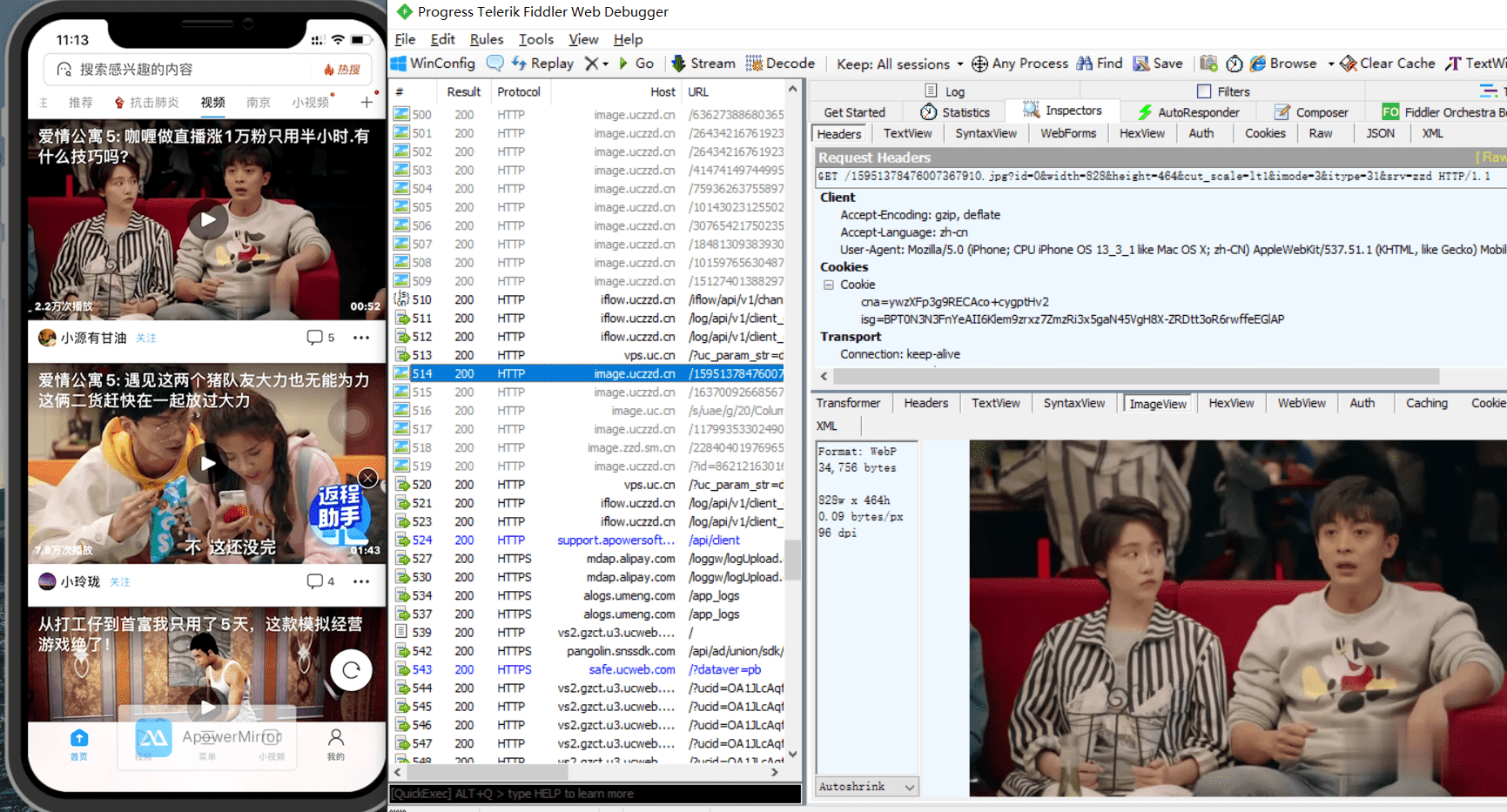Open the Tools menu

coord(536,39)
